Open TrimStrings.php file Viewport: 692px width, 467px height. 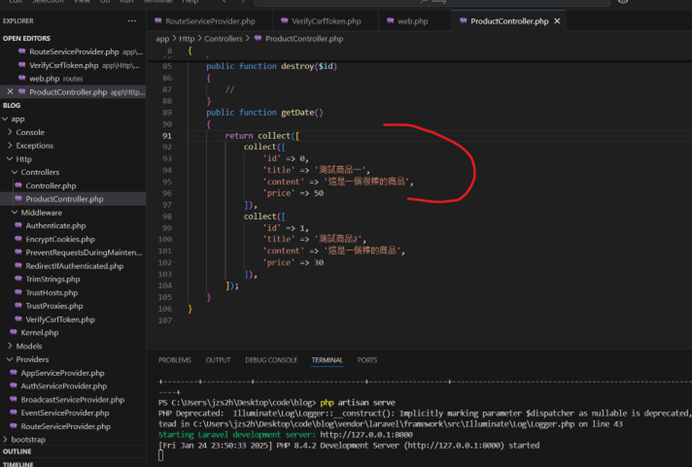click(53, 279)
